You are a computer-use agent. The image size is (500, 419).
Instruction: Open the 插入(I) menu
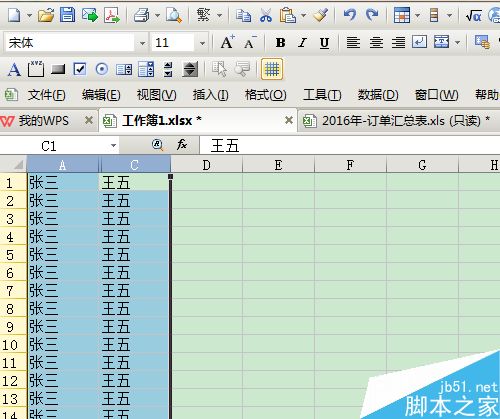(210, 95)
